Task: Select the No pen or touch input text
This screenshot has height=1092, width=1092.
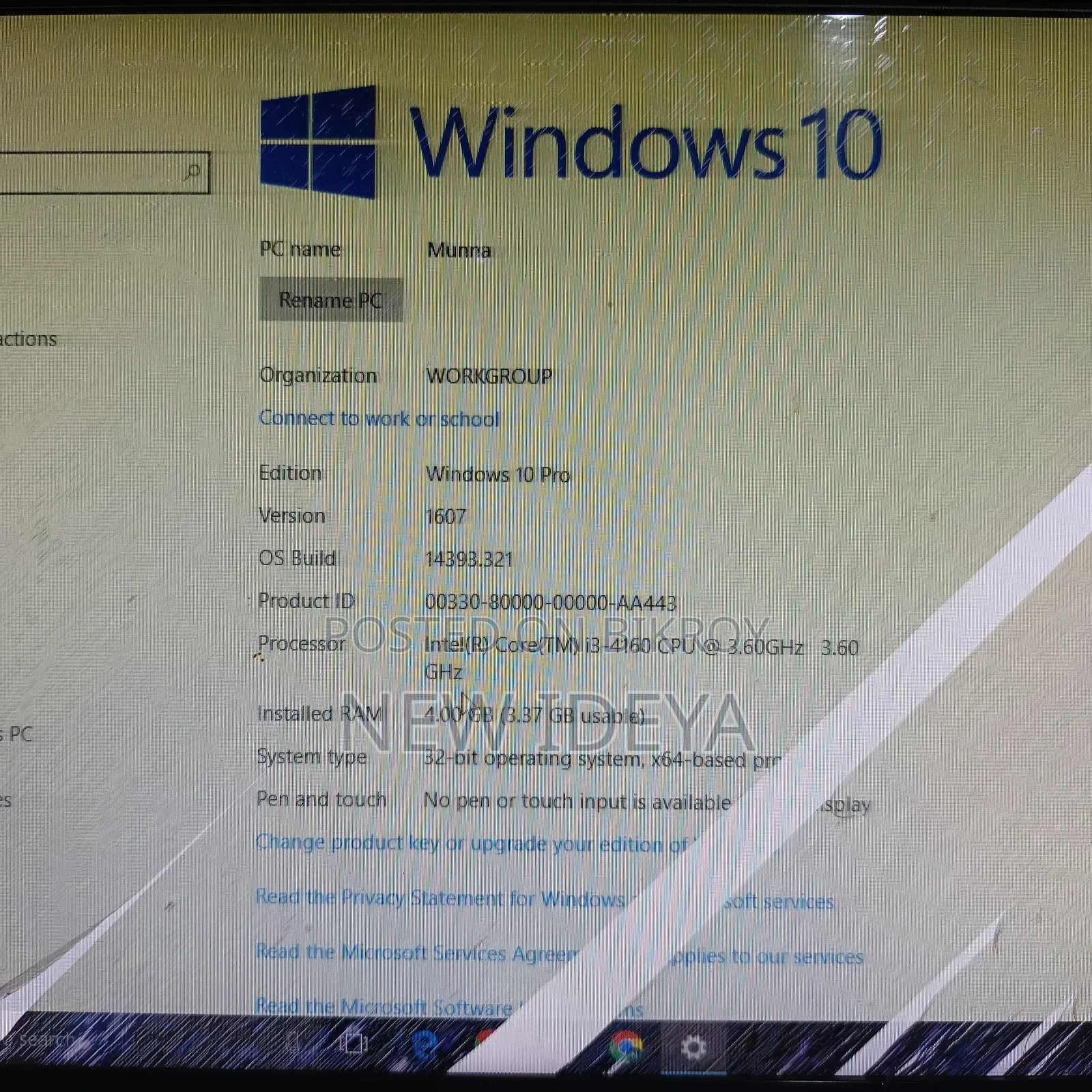Action: [x=647, y=803]
